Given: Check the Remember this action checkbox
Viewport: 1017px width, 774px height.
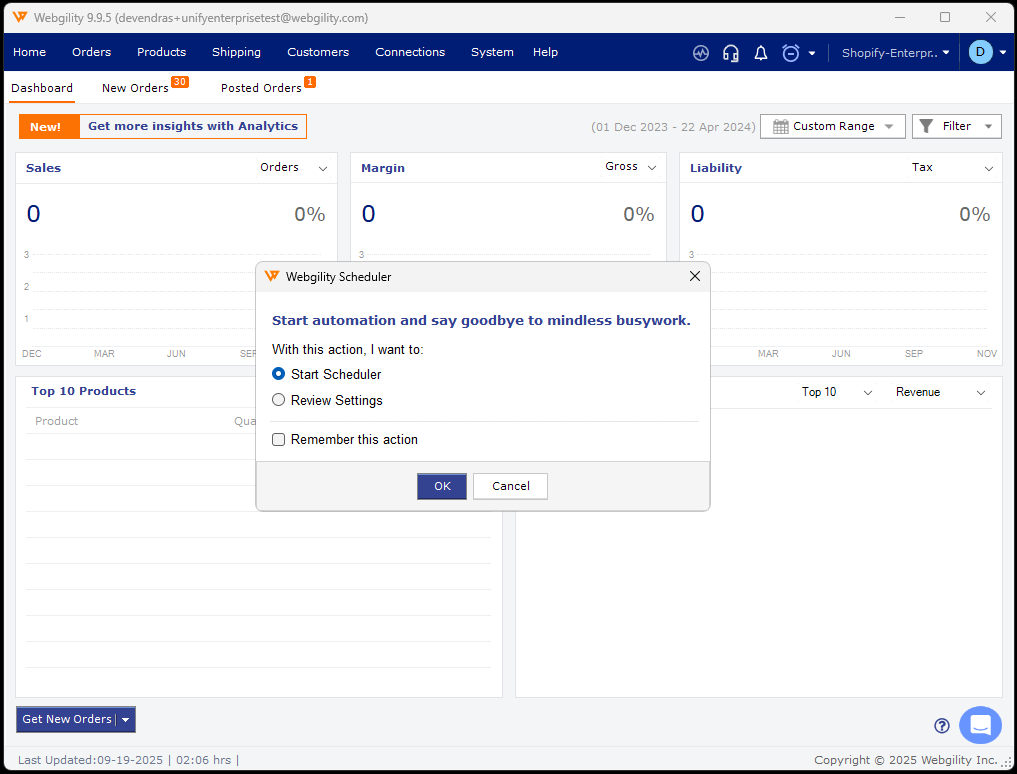Looking at the screenshot, I should coord(279,439).
